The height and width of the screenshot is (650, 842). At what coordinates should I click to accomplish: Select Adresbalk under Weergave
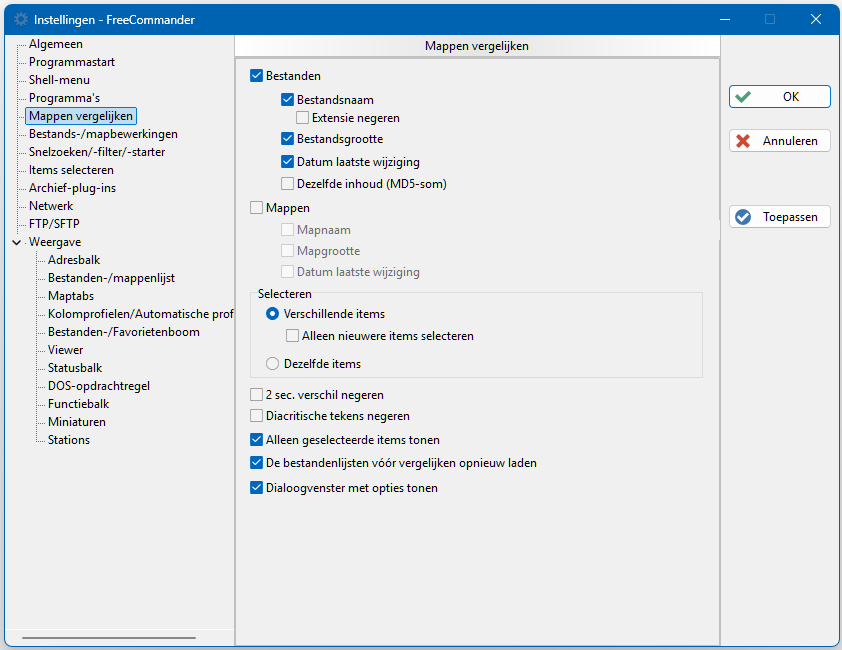(x=74, y=260)
